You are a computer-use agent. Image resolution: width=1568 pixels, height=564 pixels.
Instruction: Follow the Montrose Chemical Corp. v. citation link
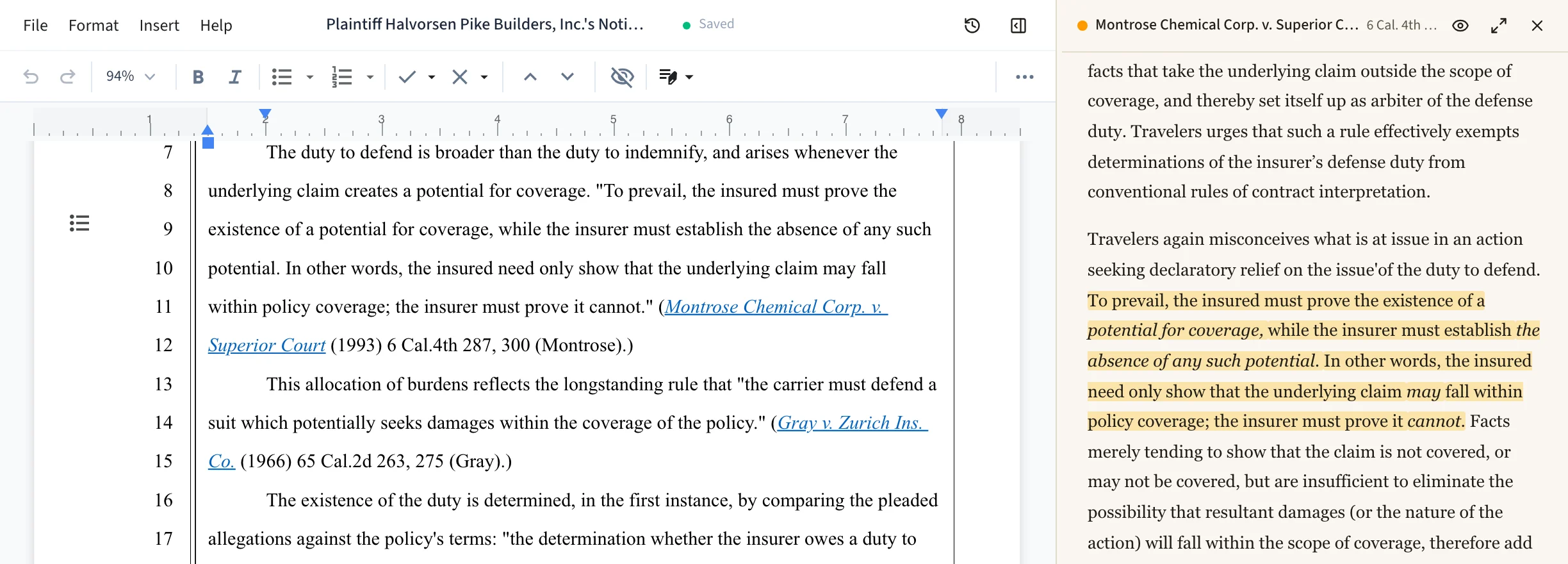point(776,307)
